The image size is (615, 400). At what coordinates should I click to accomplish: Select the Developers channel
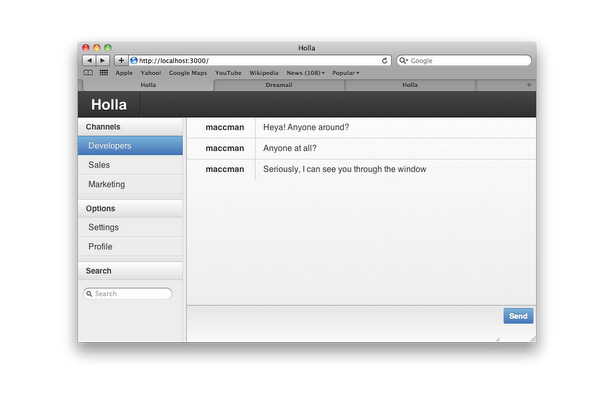(x=130, y=145)
